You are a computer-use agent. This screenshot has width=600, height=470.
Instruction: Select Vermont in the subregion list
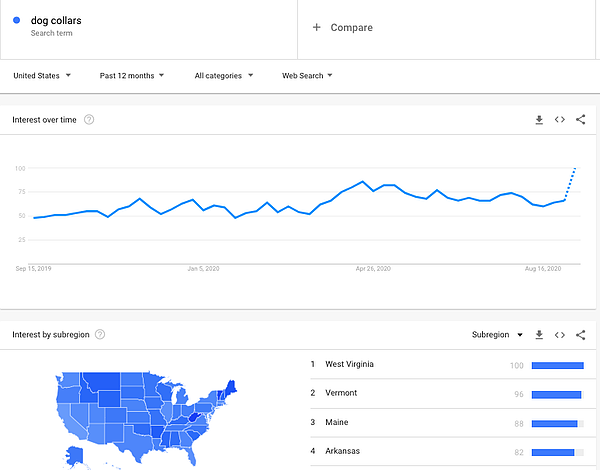click(343, 394)
